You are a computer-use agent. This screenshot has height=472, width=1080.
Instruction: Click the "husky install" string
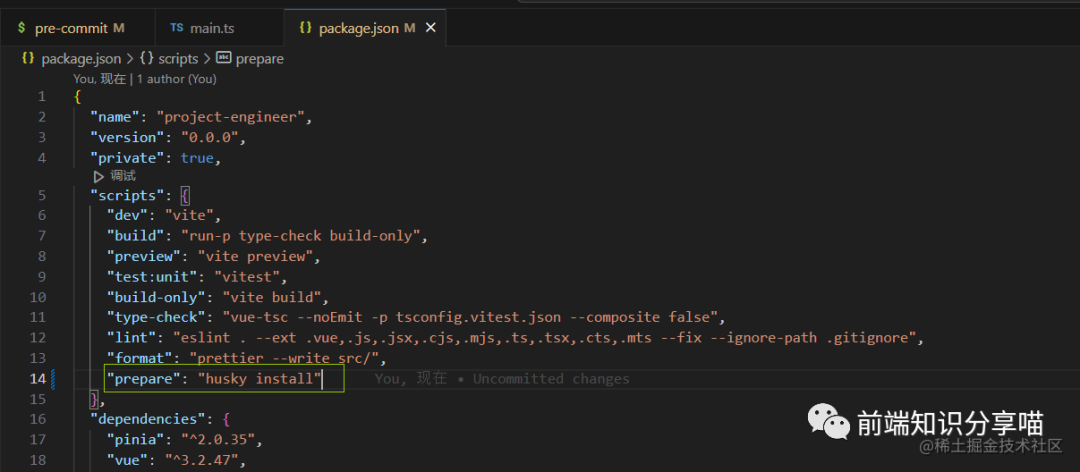point(259,378)
